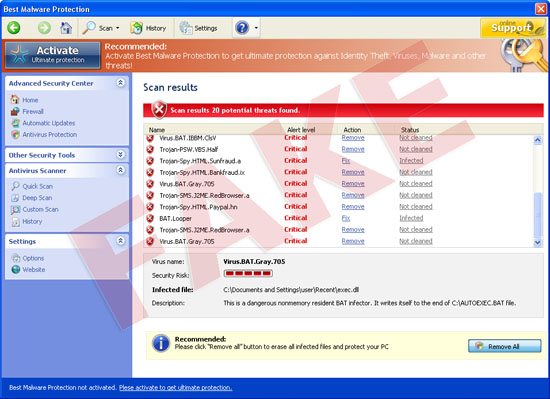The image size is (550, 399).
Task: Click Fix for BAT.Looper
Action: point(346,218)
